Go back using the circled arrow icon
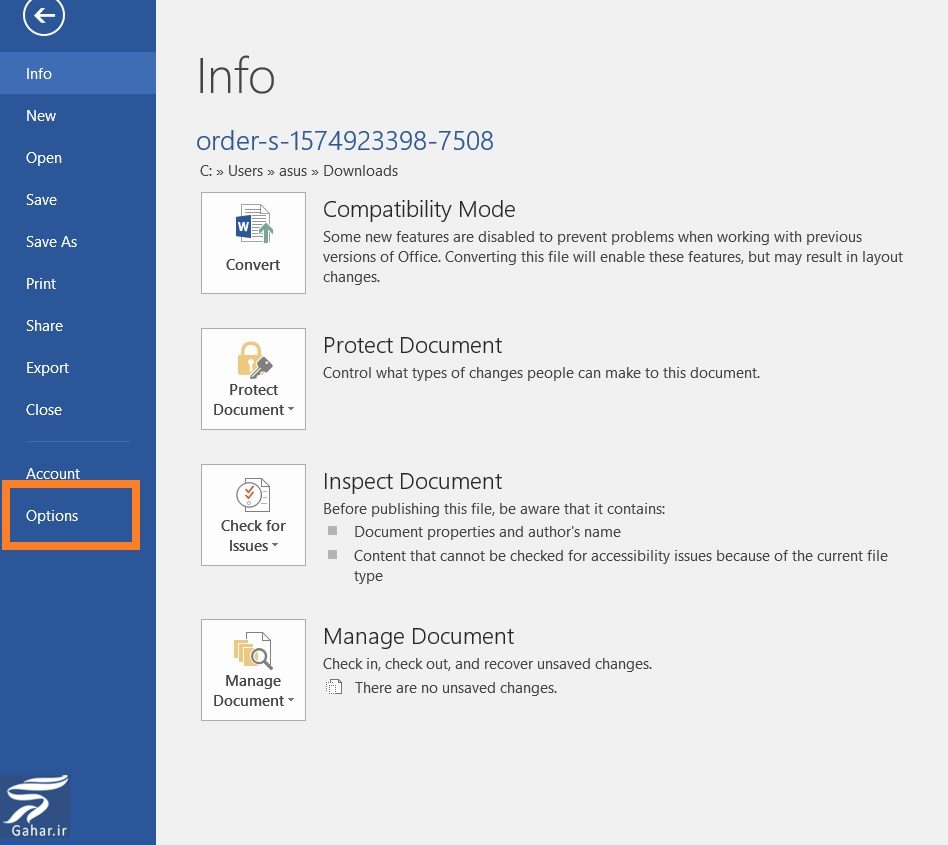This screenshot has width=948, height=845. 44,15
